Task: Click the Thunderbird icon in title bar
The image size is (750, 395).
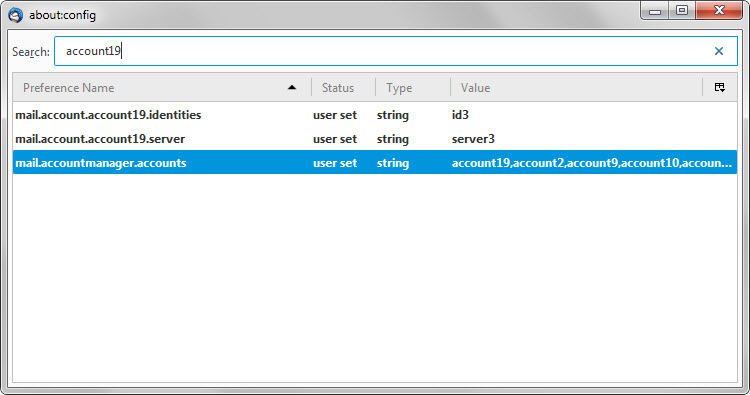Action: coord(15,15)
